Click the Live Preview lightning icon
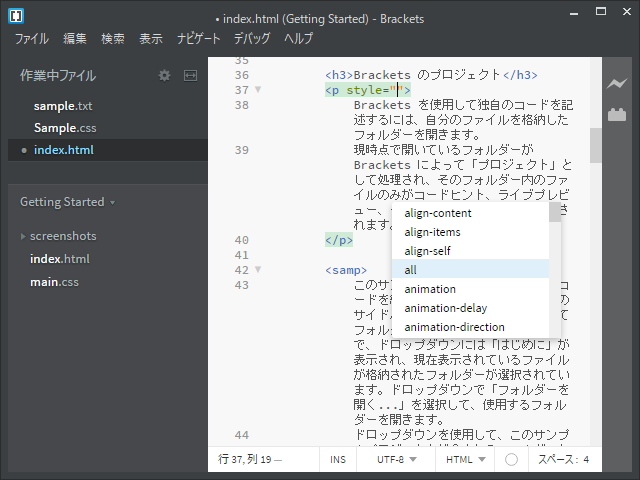The height and width of the screenshot is (480, 640). pyautogui.click(x=617, y=83)
